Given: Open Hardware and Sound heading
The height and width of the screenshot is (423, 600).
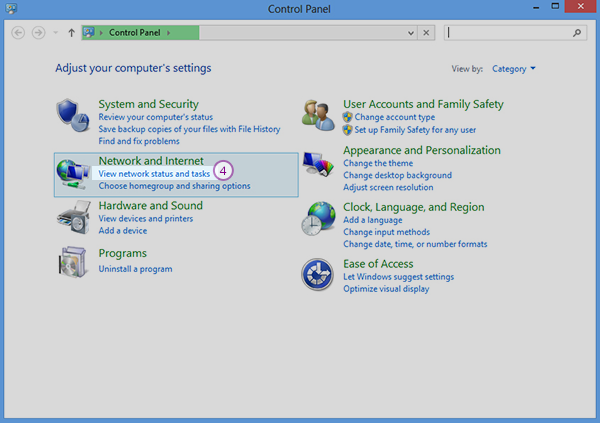Looking at the screenshot, I should point(150,206).
